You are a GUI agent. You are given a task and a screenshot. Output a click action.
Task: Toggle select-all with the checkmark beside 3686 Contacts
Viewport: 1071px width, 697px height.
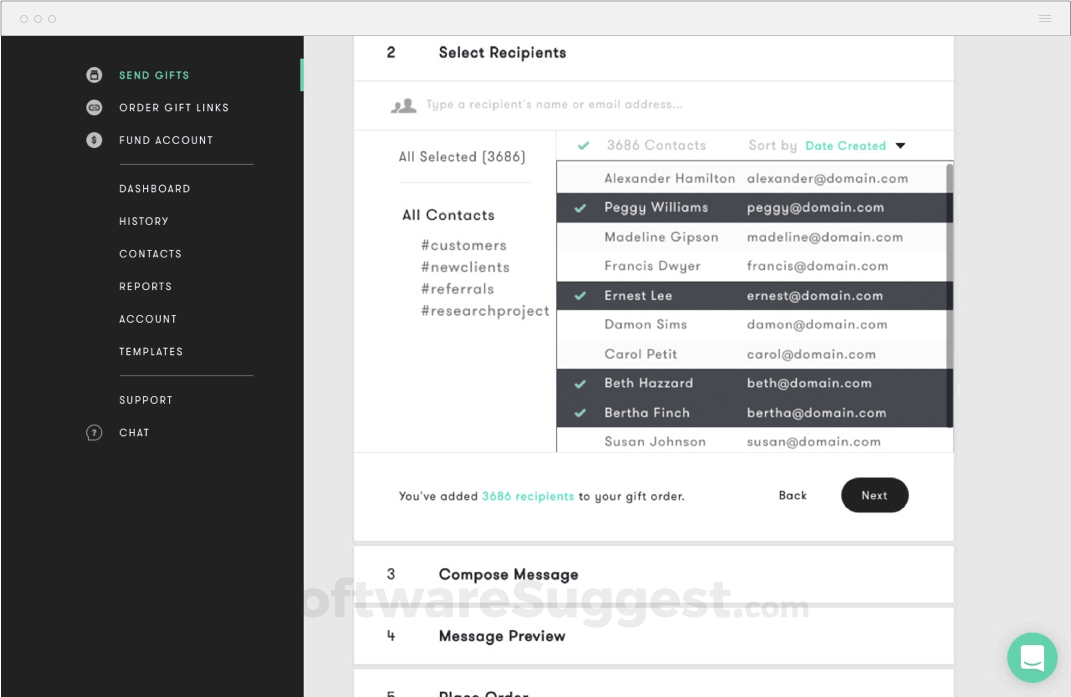tap(583, 145)
